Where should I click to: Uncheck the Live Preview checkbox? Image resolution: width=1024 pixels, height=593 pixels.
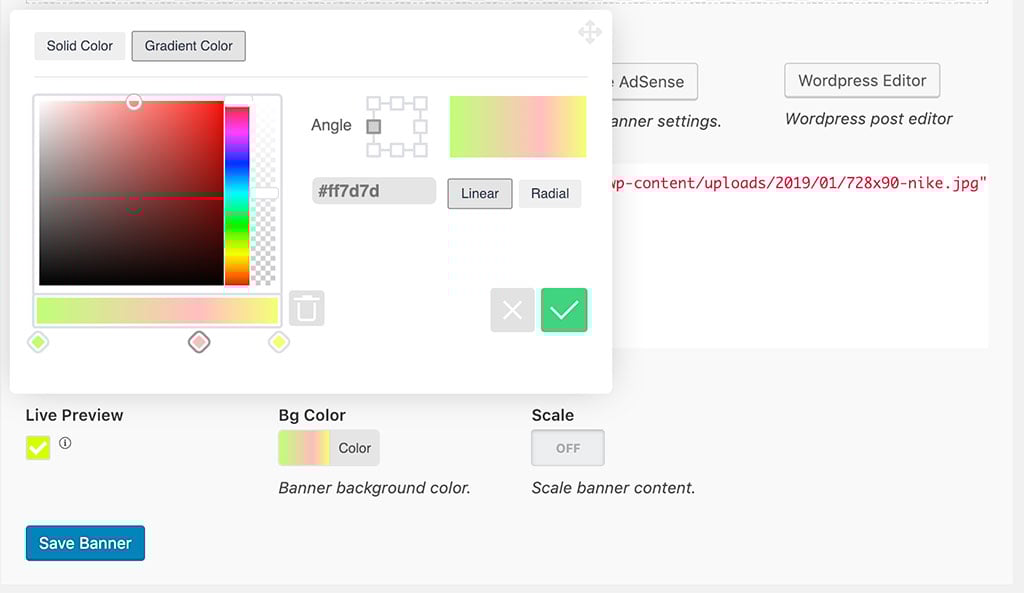pos(38,448)
